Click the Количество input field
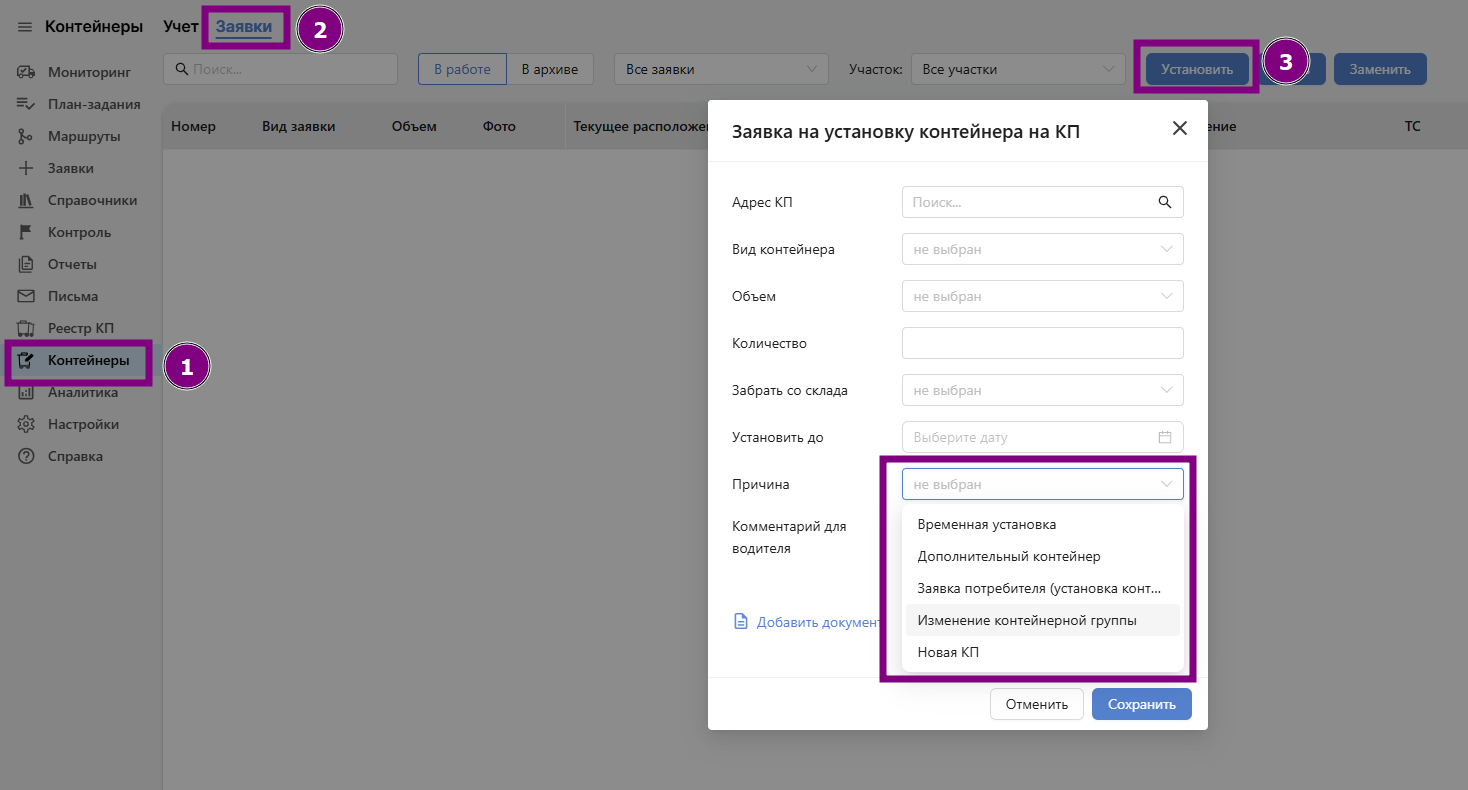This screenshot has width=1468, height=790. point(1042,343)
